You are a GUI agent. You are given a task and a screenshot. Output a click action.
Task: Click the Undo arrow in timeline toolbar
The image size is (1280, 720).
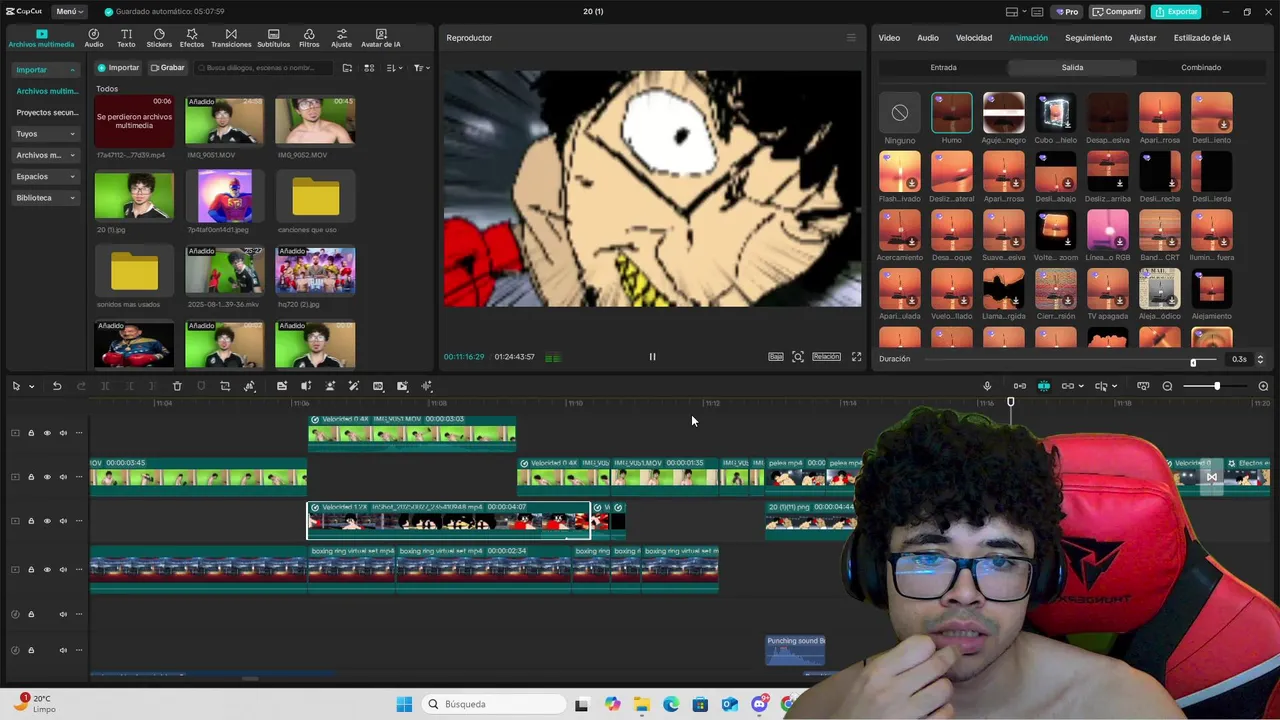57,386
